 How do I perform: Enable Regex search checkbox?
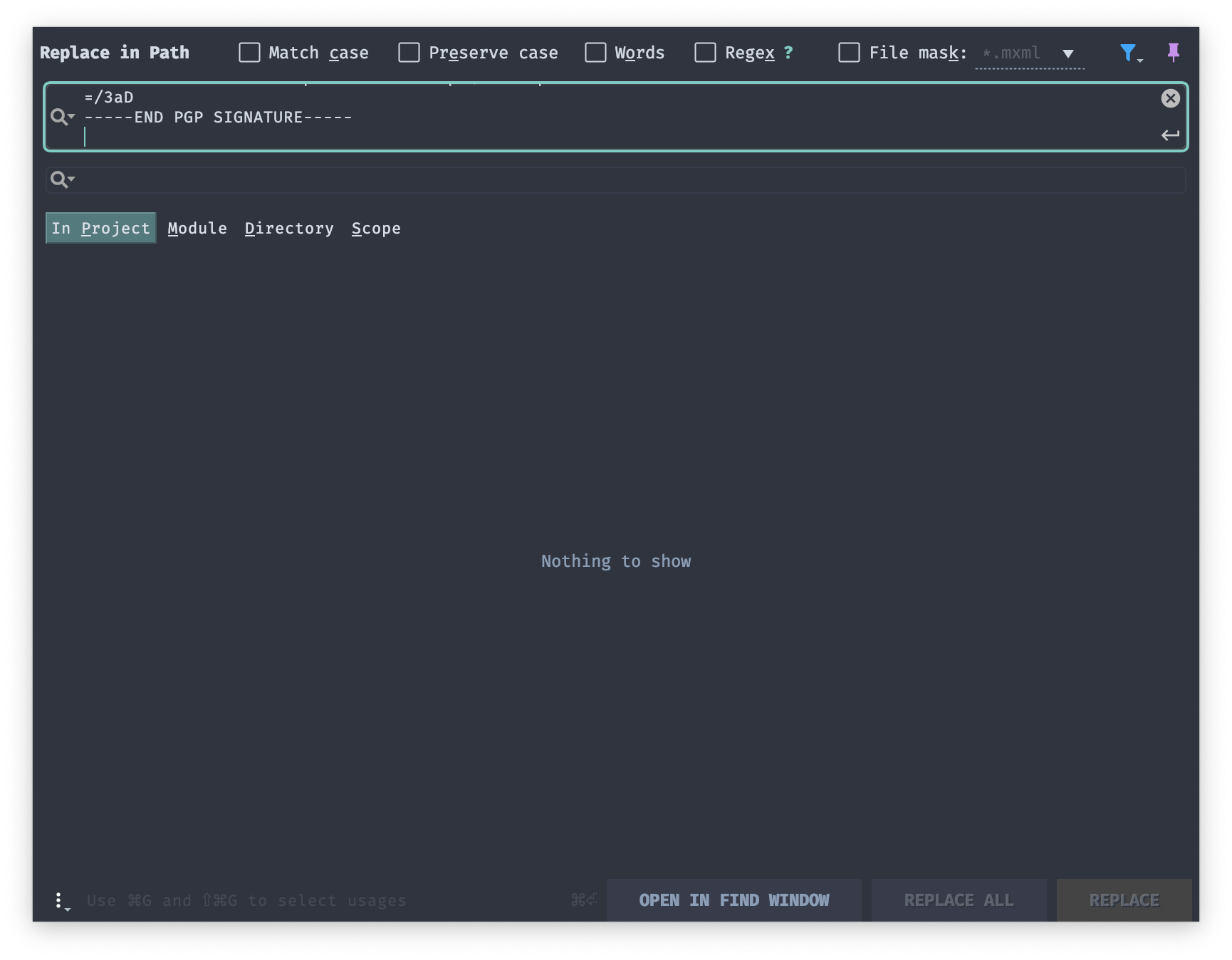705,53
